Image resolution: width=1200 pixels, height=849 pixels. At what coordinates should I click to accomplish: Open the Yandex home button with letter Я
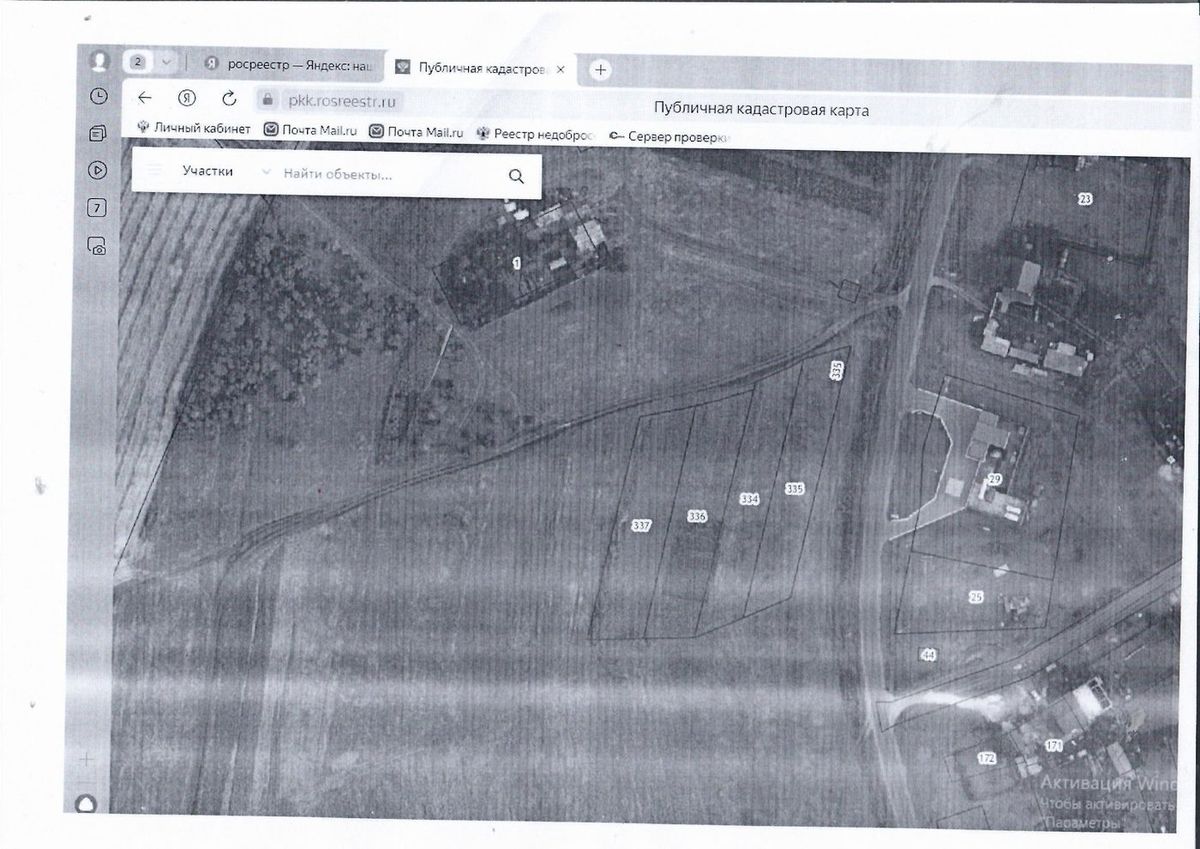tap(186, 98)
